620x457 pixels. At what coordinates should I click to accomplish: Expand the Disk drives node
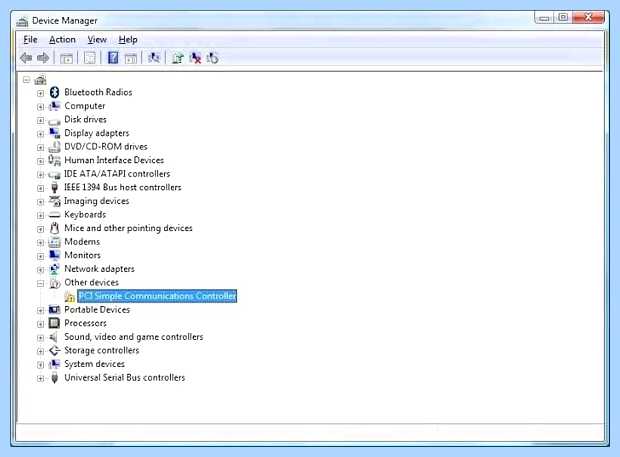pos(40,120)
